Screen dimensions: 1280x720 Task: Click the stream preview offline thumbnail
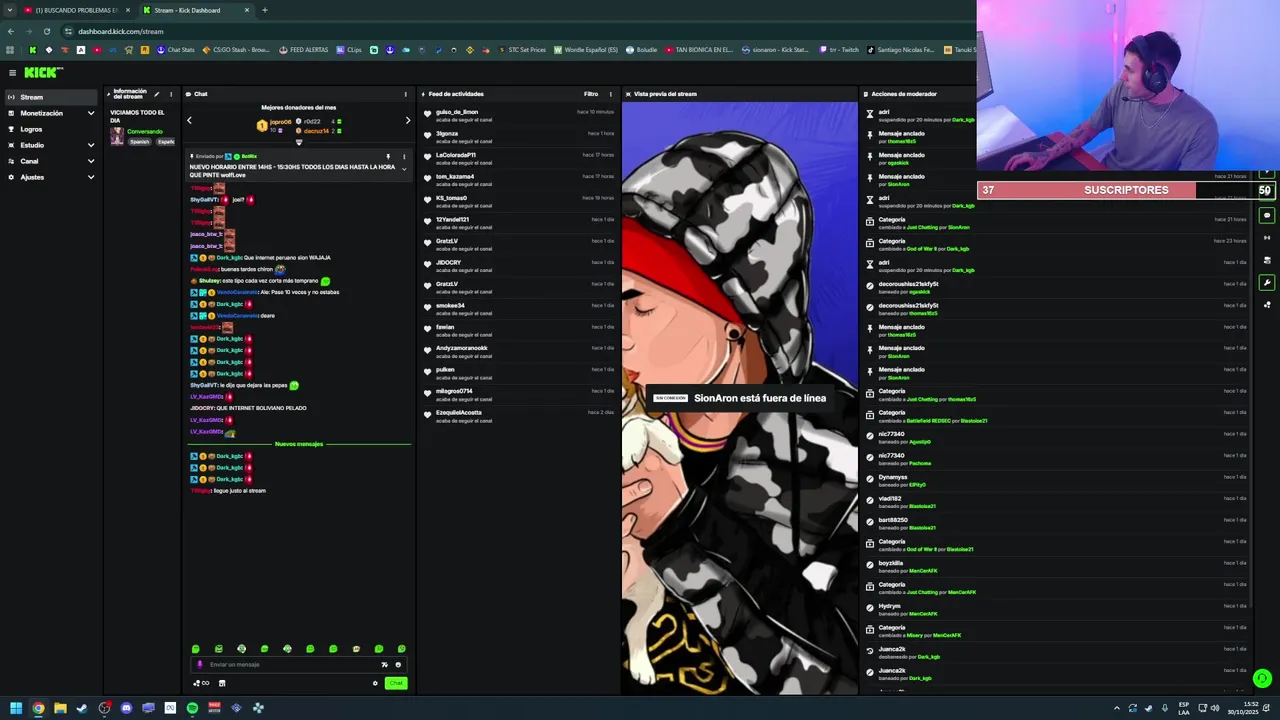740,398
